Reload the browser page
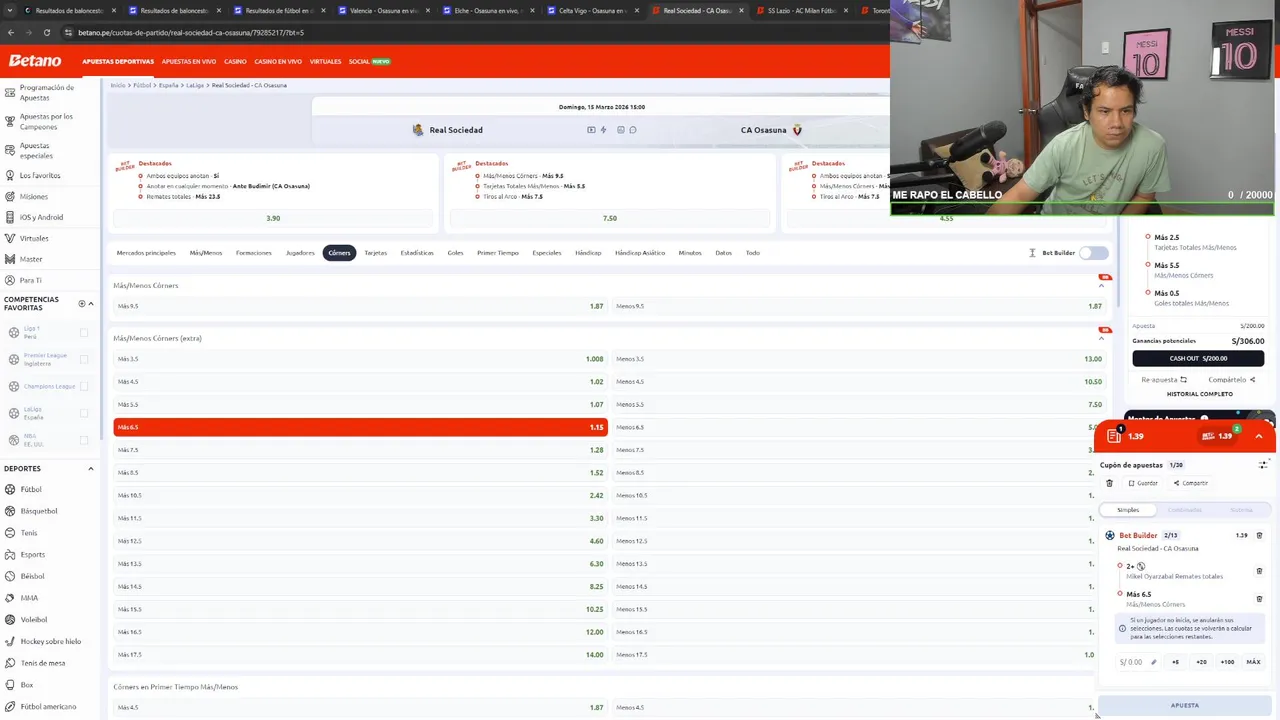 46,32
